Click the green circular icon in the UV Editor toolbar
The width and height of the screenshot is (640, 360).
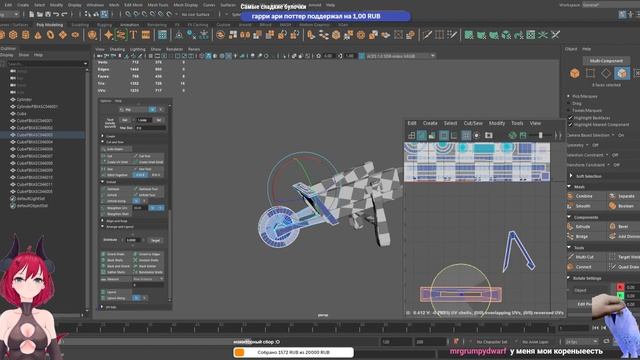coord(512,135)
